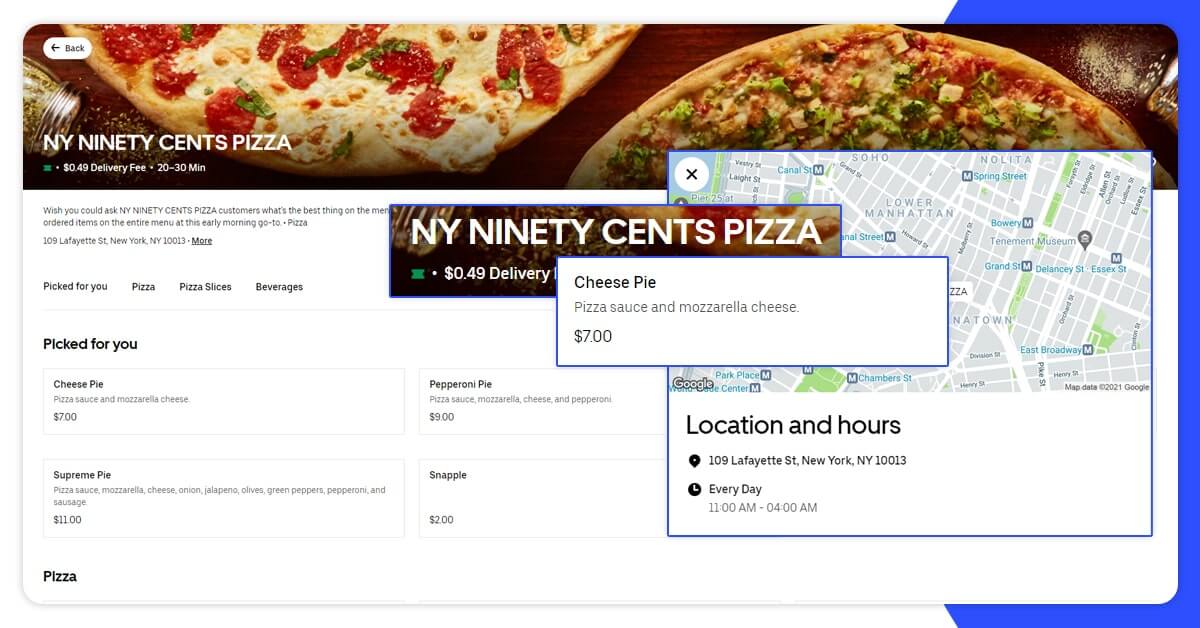The width and height of the screenshot is (1200, 628).
Task: Select the Pizza menu tab
Action: [143, 287]
